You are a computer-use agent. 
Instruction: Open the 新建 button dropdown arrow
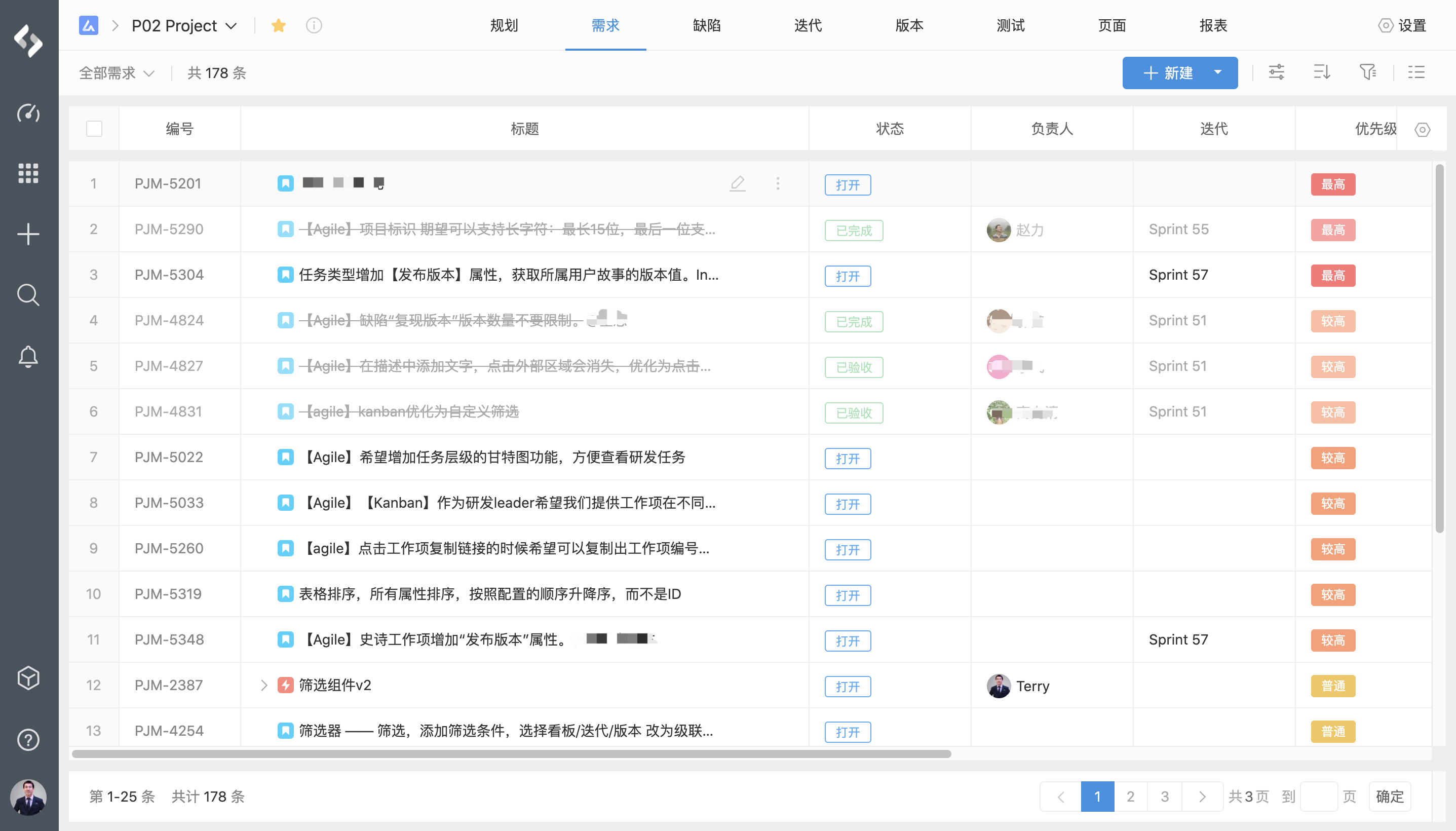[x=1217, y=72]
